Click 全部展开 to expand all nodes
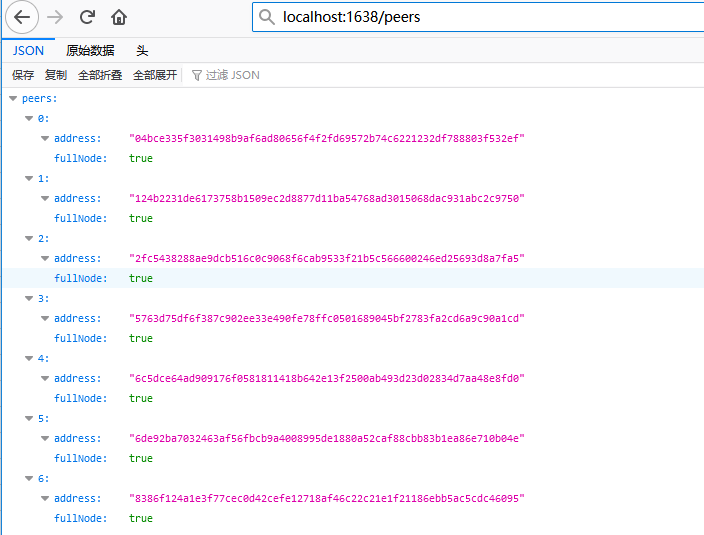704x535 pixels. point(155,75)
